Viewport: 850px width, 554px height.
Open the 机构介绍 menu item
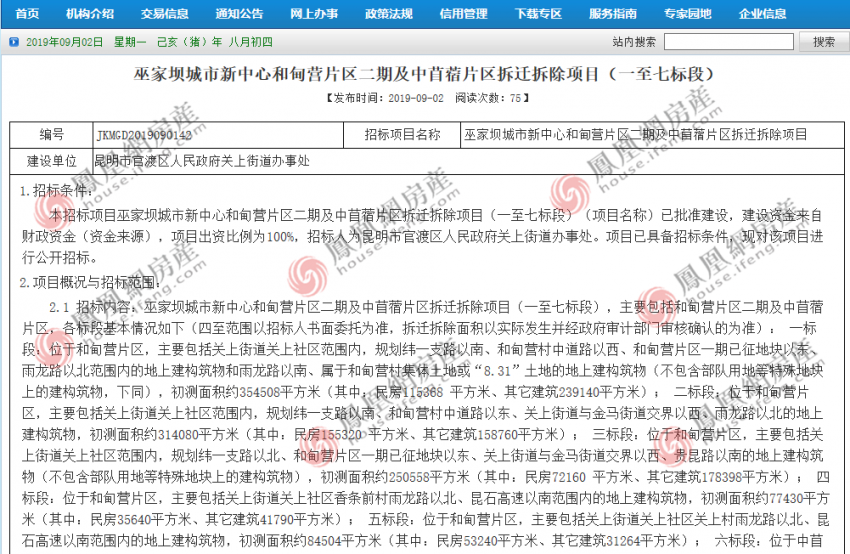pos(90,14)
